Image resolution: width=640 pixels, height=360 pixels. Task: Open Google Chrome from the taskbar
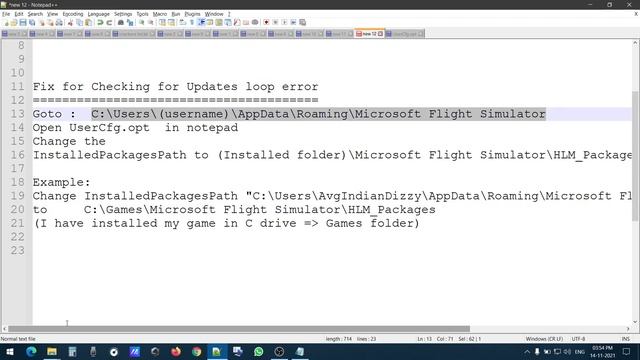(196, 351)
